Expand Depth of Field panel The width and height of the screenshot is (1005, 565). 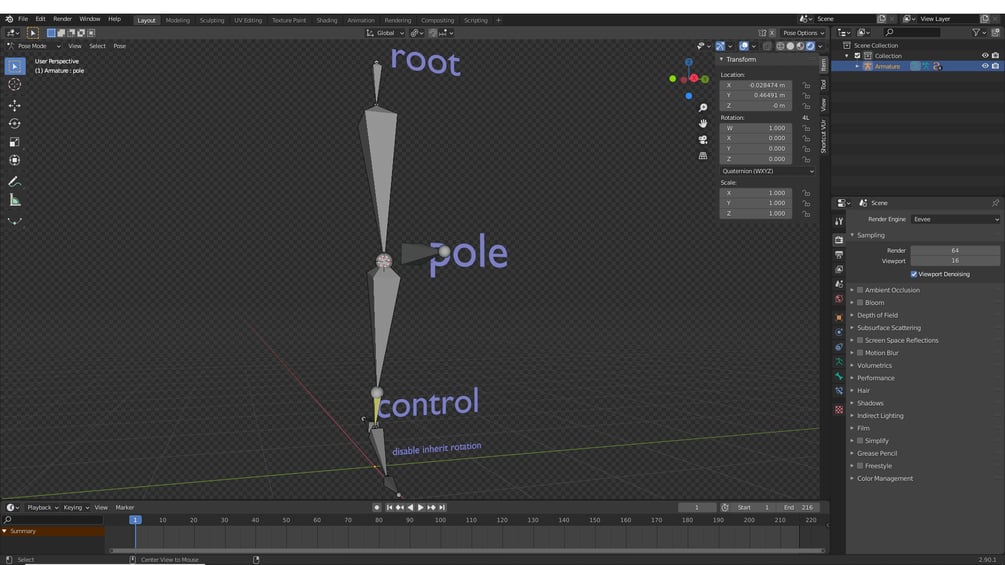click(x=877, y=315)
